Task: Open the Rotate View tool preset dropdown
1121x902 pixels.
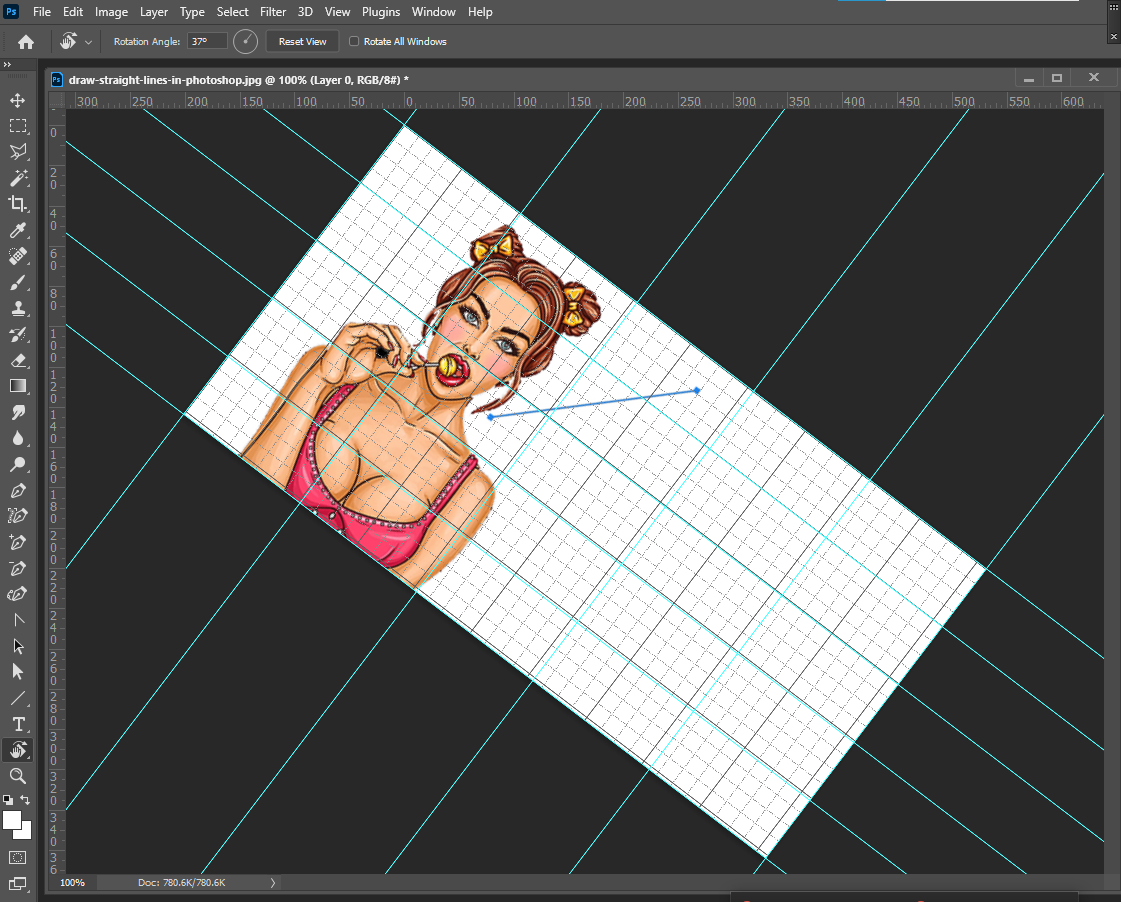Action: click(x=89, y=42)
